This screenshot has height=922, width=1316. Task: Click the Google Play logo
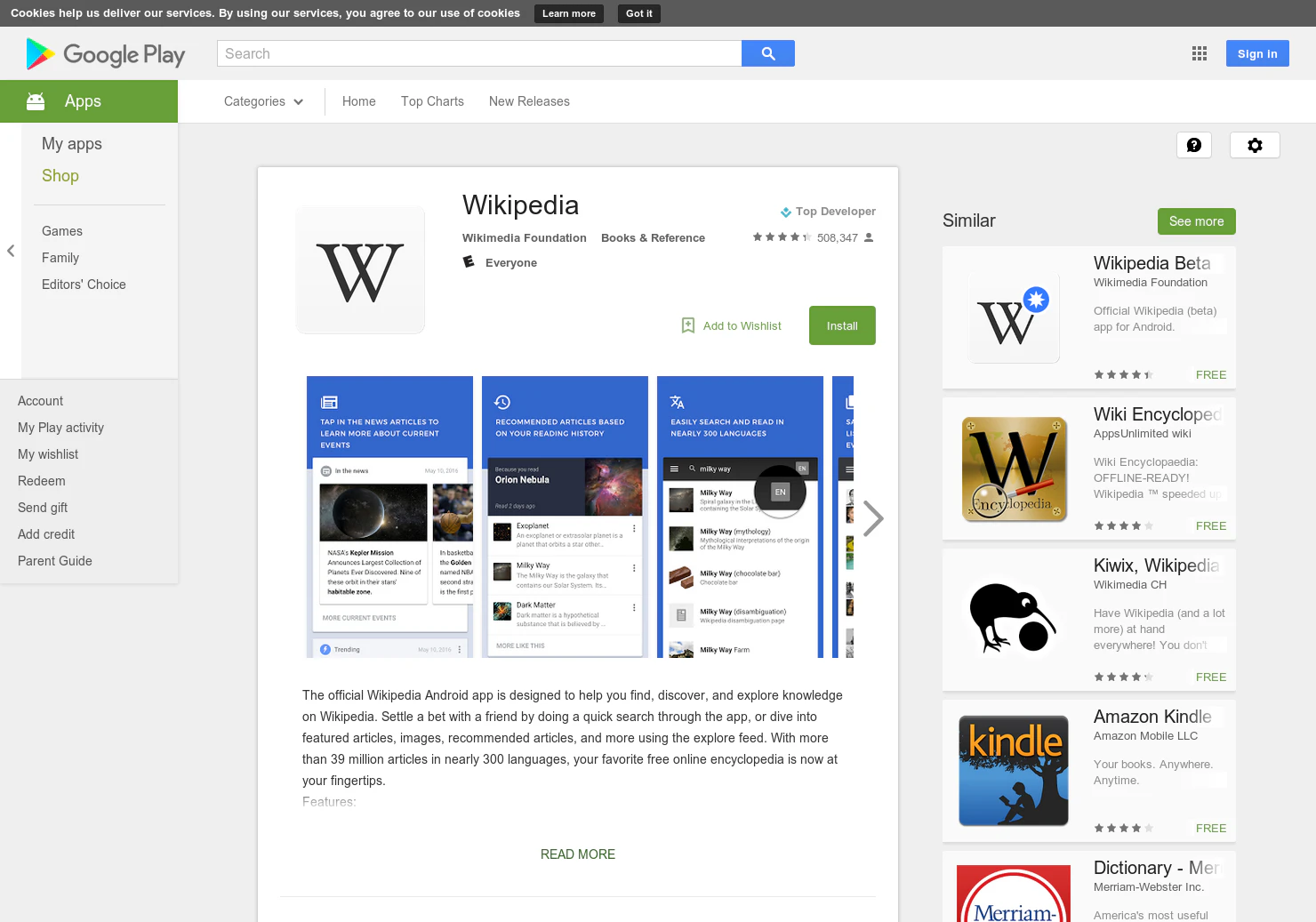tap(106, 54)
